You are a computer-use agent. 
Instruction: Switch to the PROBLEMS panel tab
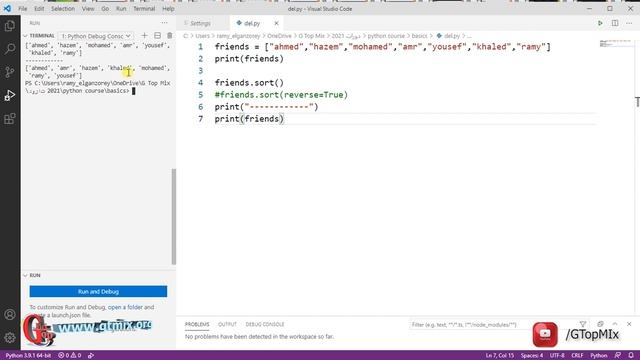[x=197, y=324]
